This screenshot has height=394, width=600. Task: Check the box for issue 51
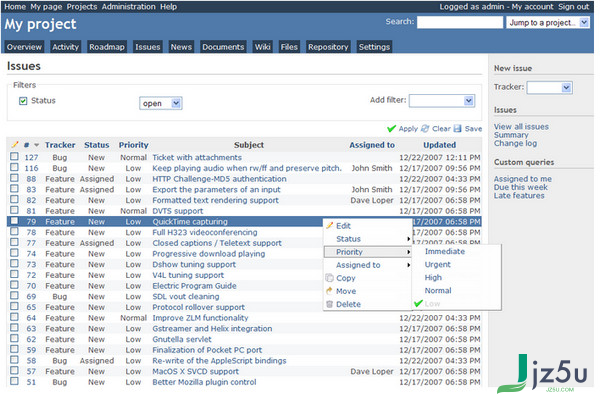point(15,381)
